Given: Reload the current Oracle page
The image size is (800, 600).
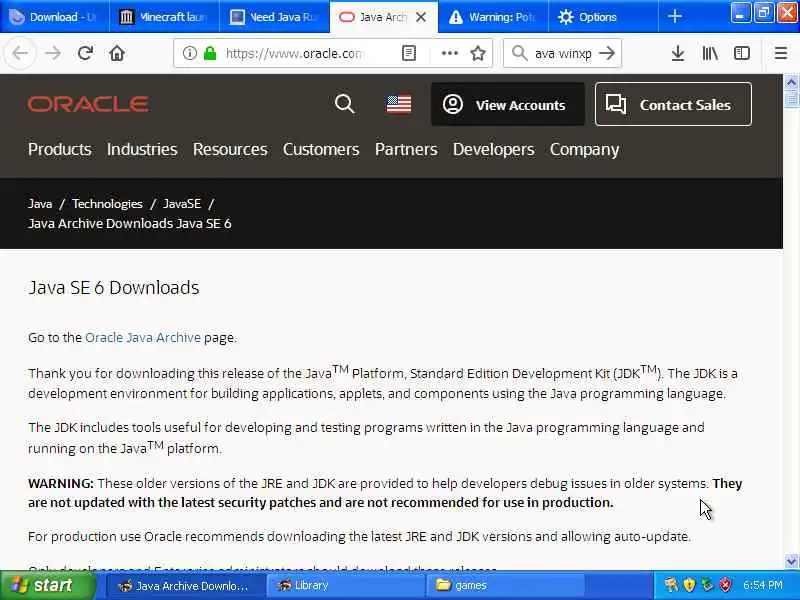Looking at the screenshot, I should coord(85,53).
